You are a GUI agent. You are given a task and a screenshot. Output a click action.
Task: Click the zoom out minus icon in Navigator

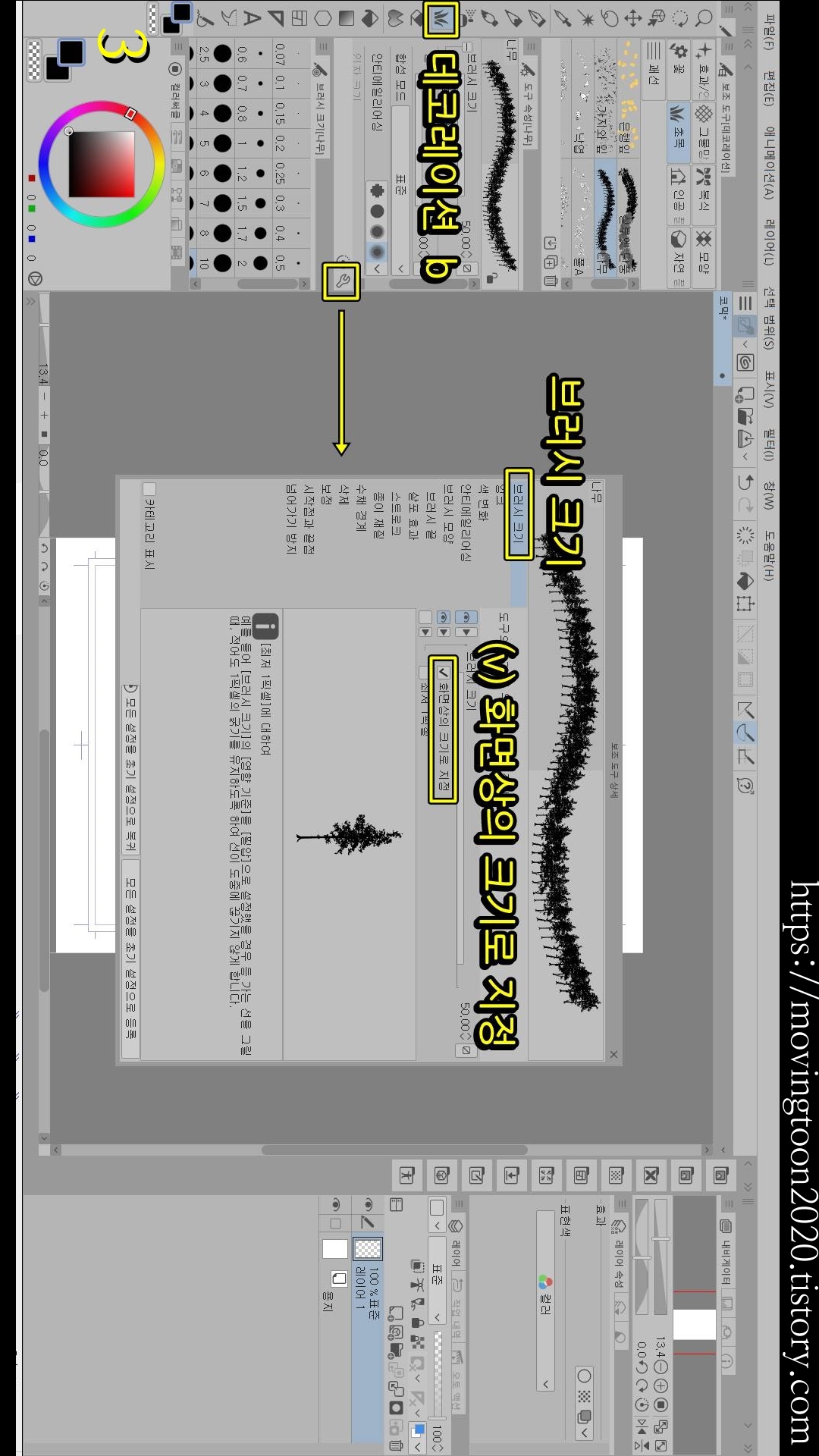[x=661, y=1367]
